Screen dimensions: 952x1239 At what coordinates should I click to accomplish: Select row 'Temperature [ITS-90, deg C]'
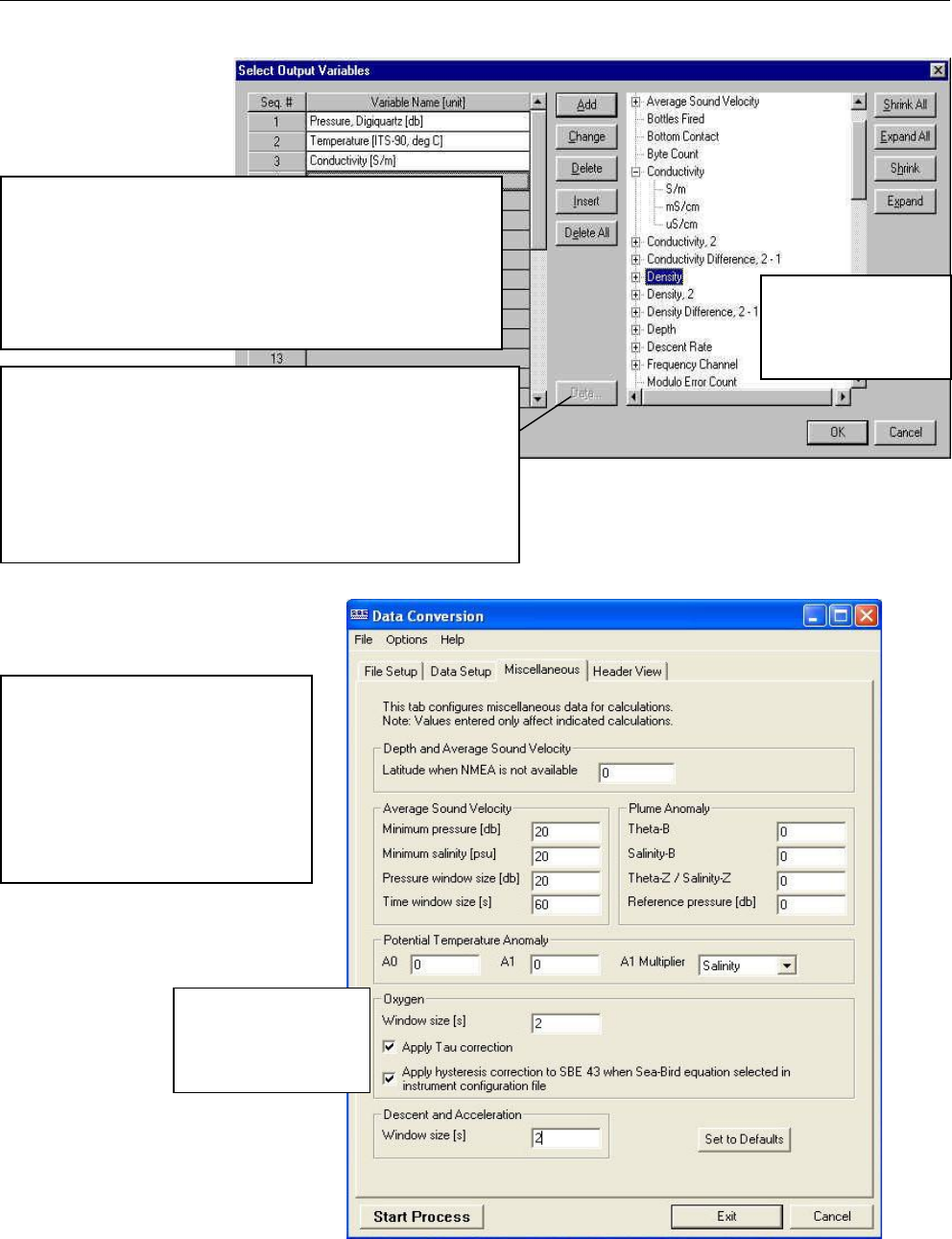click(417, 141)
